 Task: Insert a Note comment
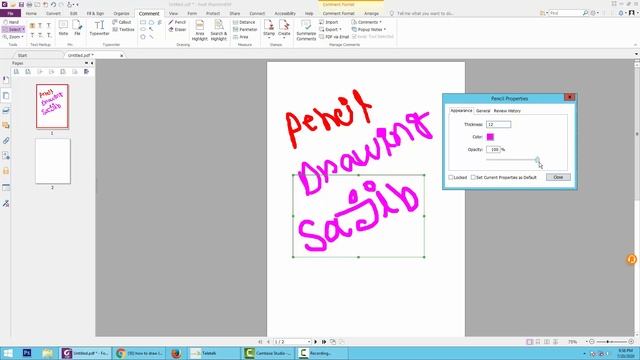63,28
